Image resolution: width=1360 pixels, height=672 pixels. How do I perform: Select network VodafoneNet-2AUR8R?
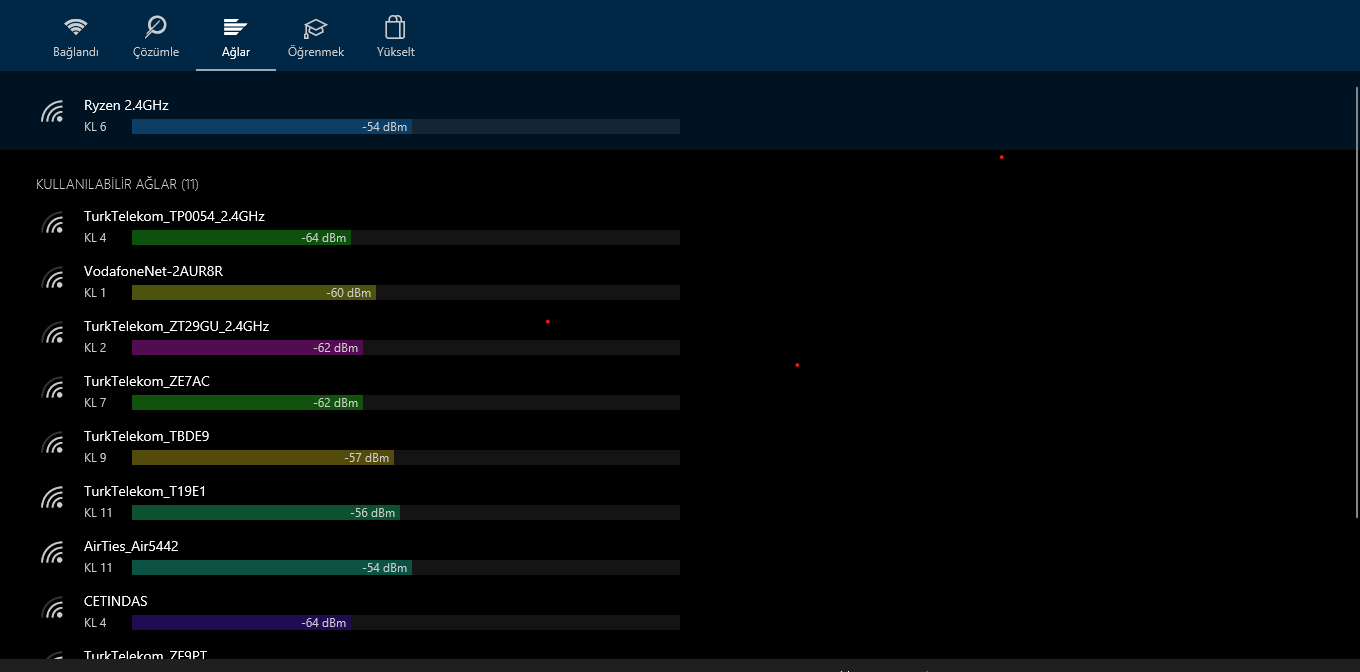click(153, 271)
